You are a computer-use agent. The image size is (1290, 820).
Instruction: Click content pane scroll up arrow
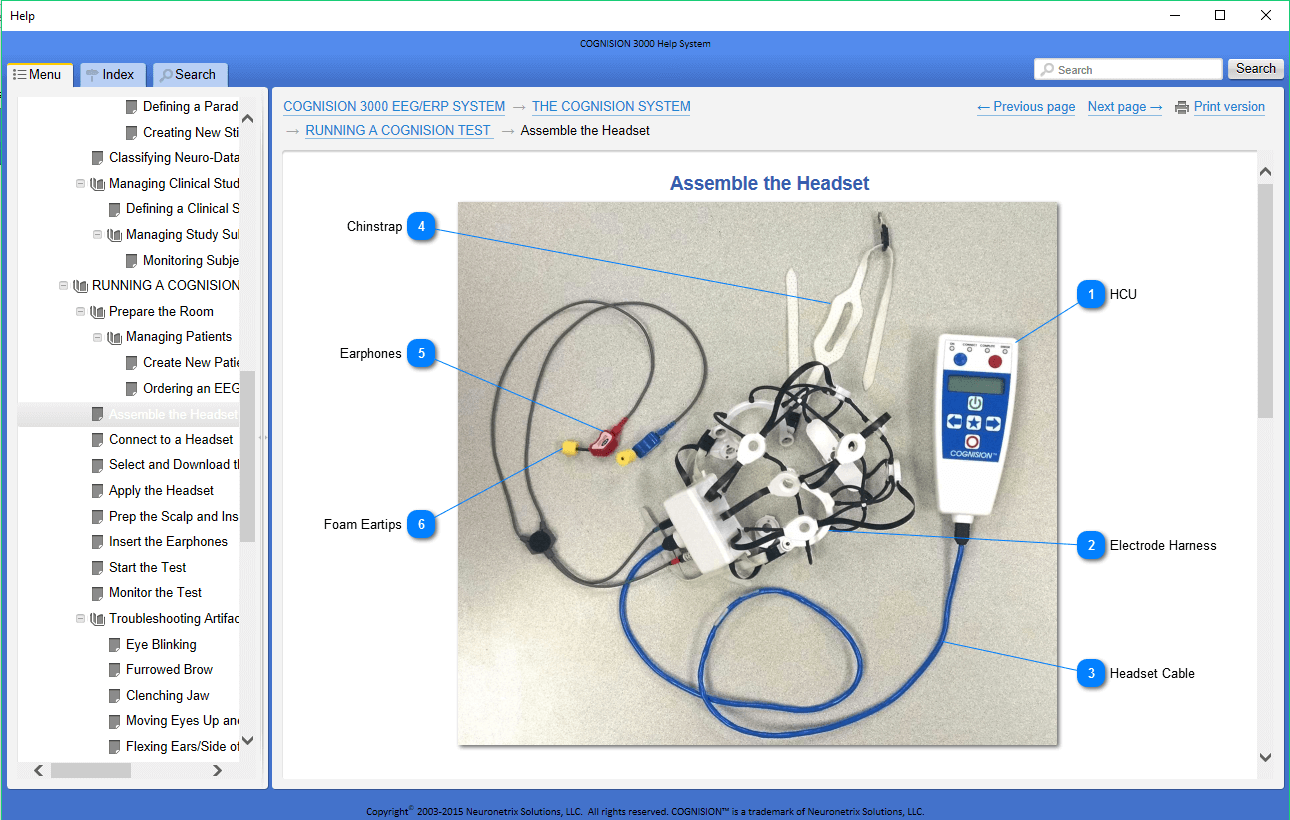coord(1266,173)
